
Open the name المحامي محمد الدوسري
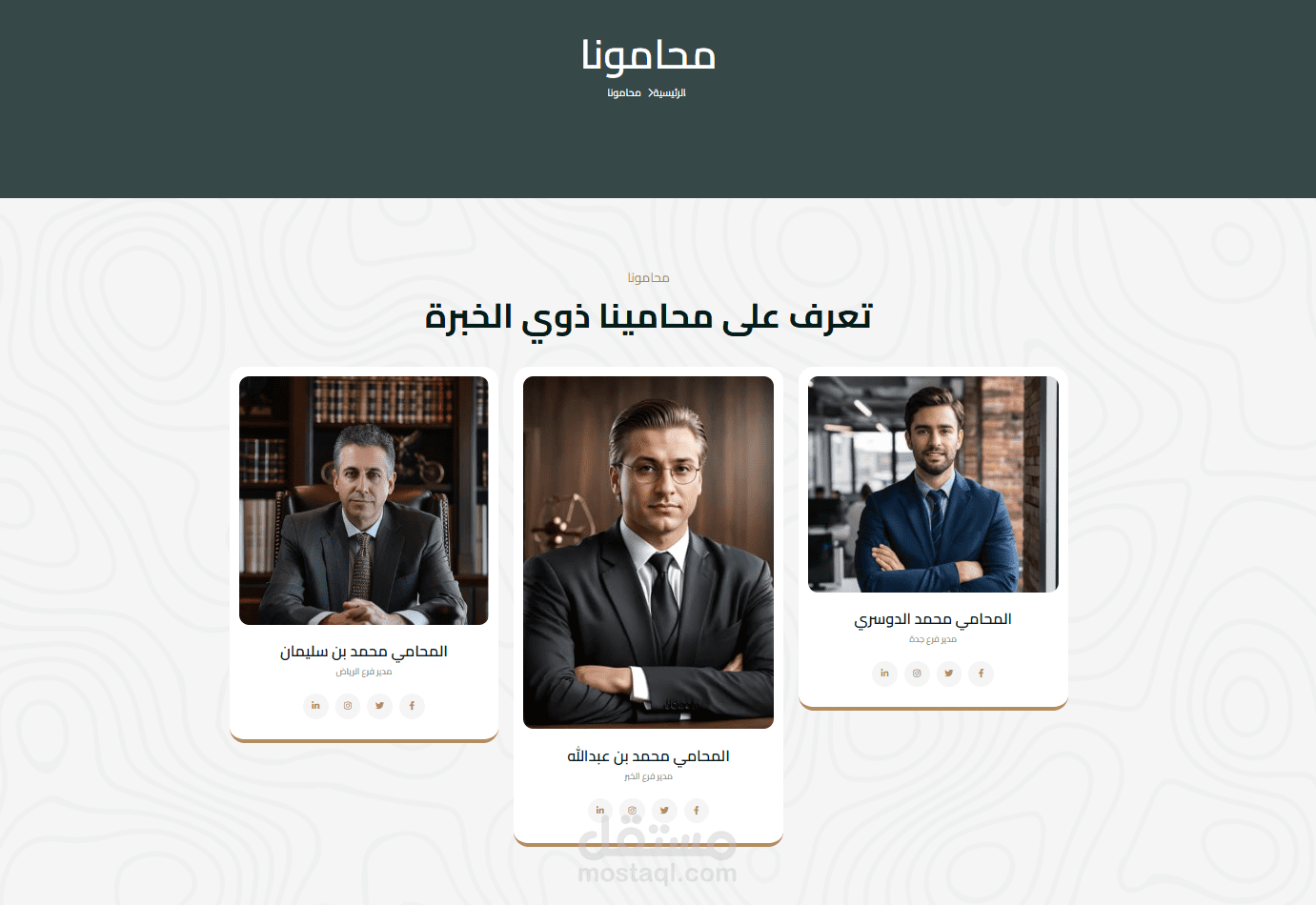933,619
